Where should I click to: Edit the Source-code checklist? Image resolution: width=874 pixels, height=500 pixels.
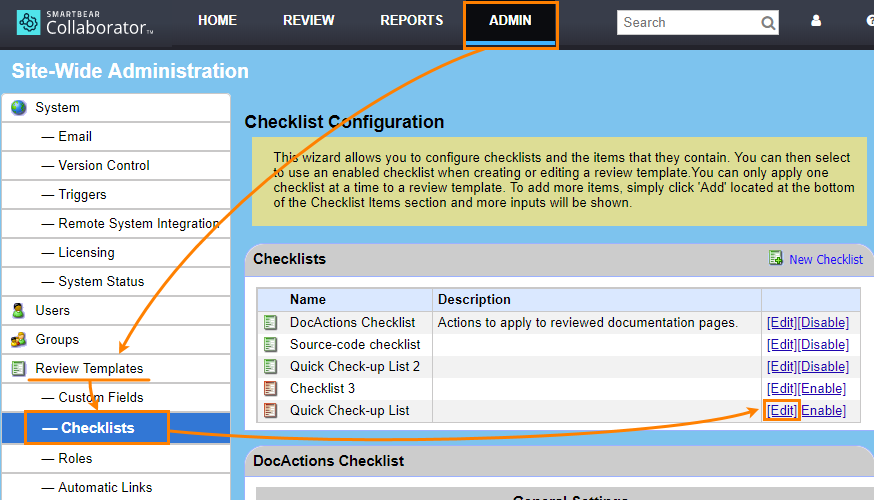[781, 344]
